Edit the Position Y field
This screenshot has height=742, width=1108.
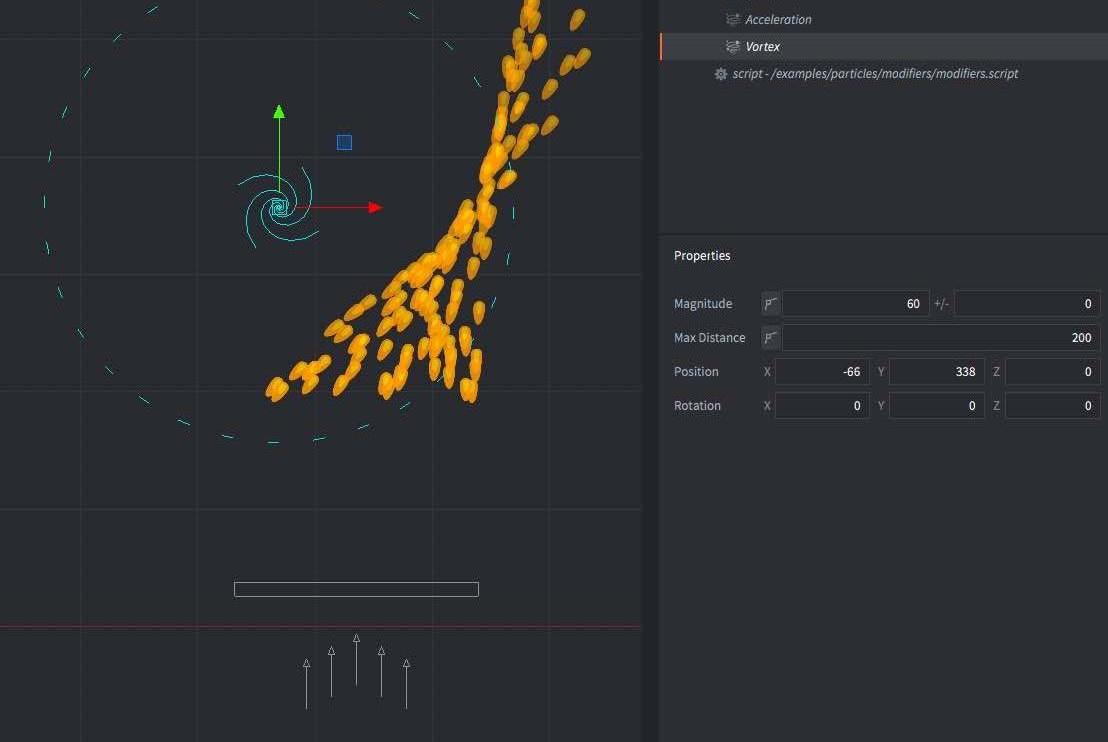tap(936, 372)
